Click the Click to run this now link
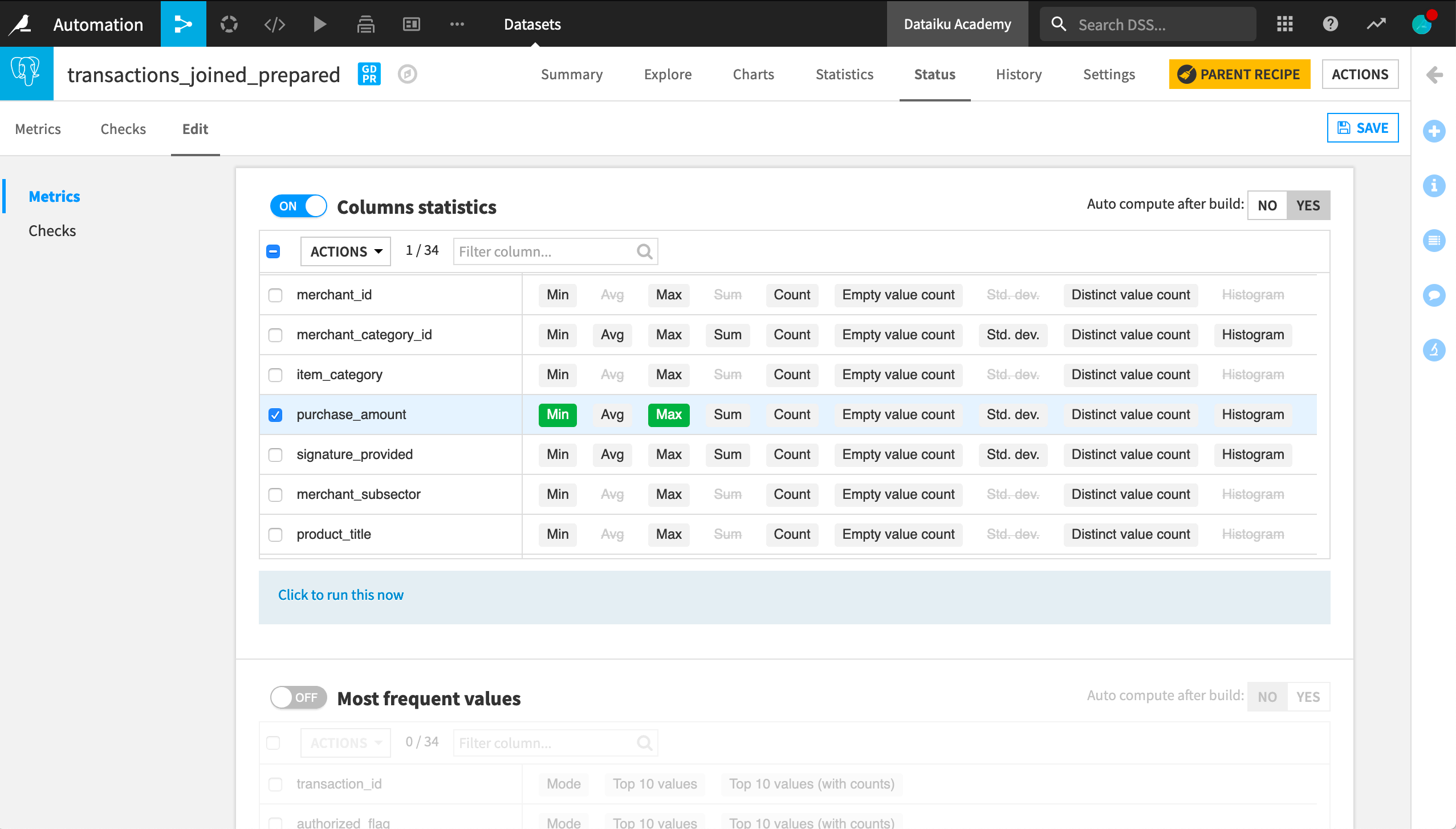This screenshot has width=1456, height=829. tap(340, 595)
